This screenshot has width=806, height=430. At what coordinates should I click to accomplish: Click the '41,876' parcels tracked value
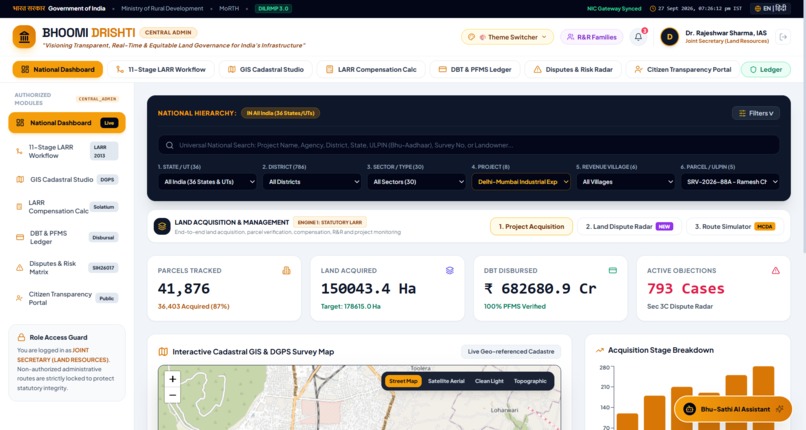click(x=184, y=289)
